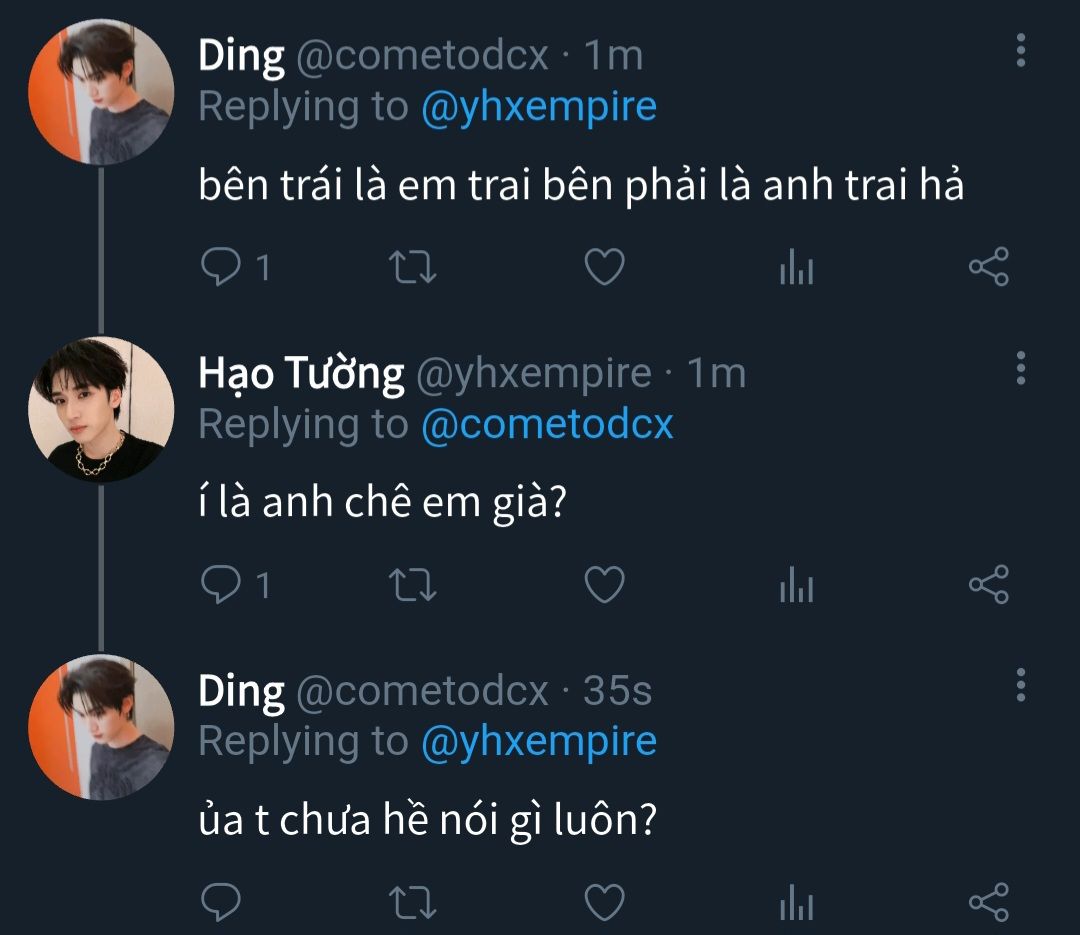Open Hạo Tường's profile picture
1080x935 pixels.
101,410
